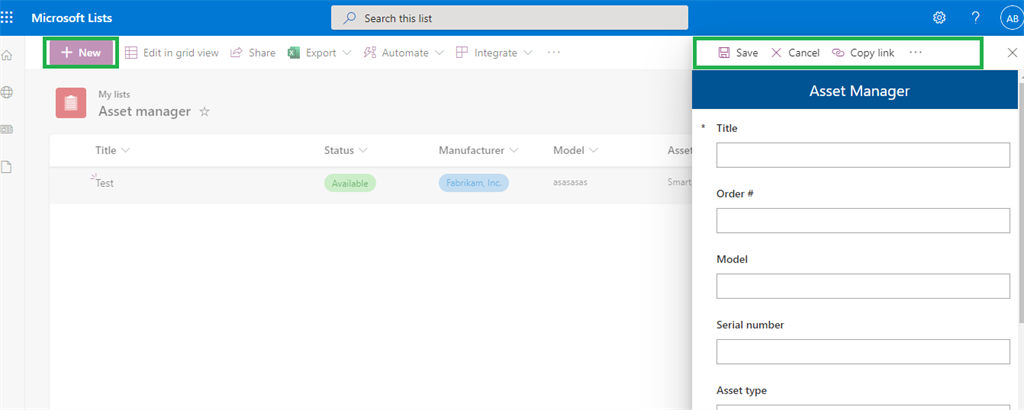Screen dimensions: 1024x410
Task: Expand the Automate dropdown chevron
Action: pos(440,53)
